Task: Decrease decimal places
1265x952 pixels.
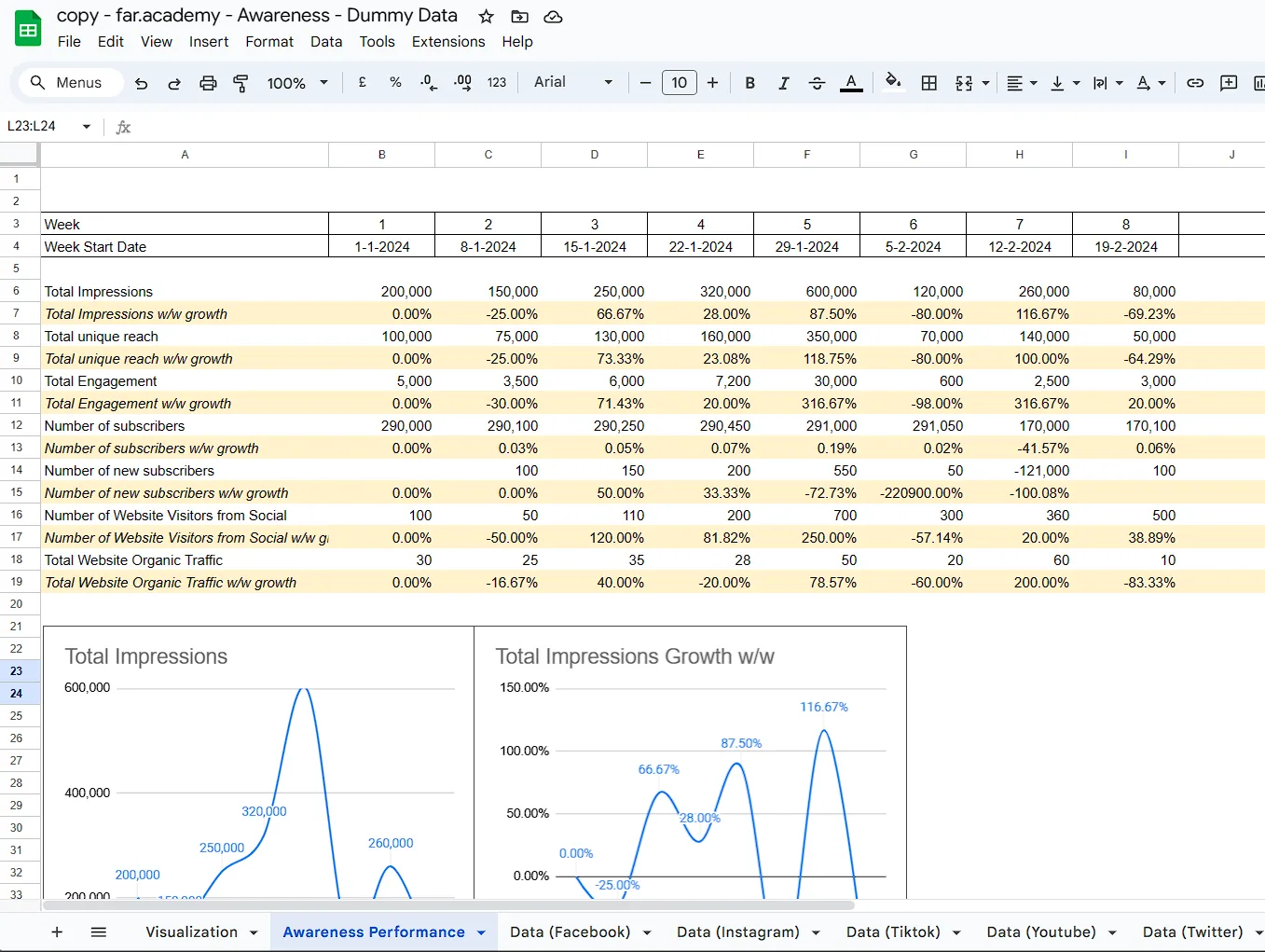Action: 428,82
